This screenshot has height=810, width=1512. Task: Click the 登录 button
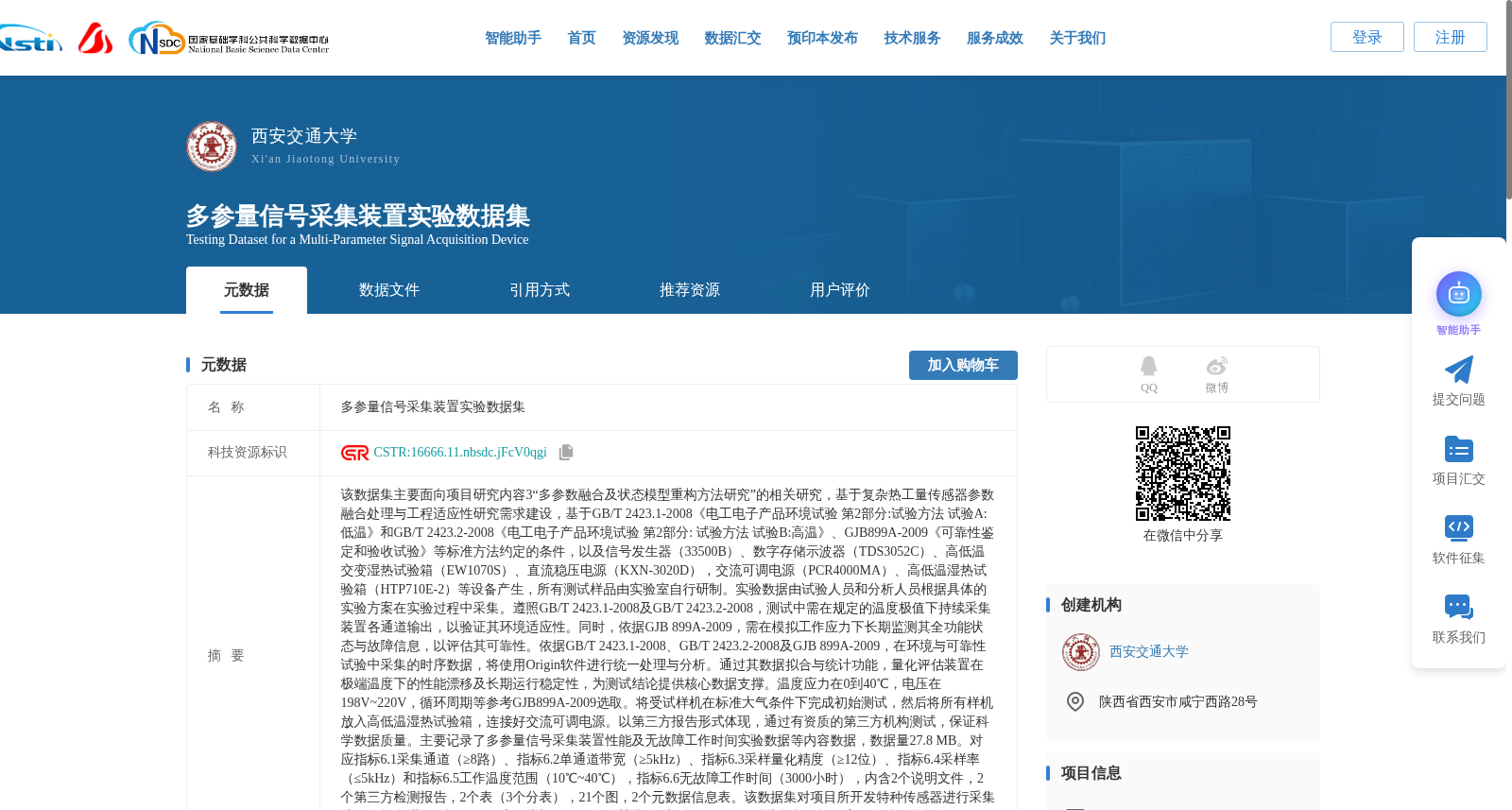[1366, 37]
